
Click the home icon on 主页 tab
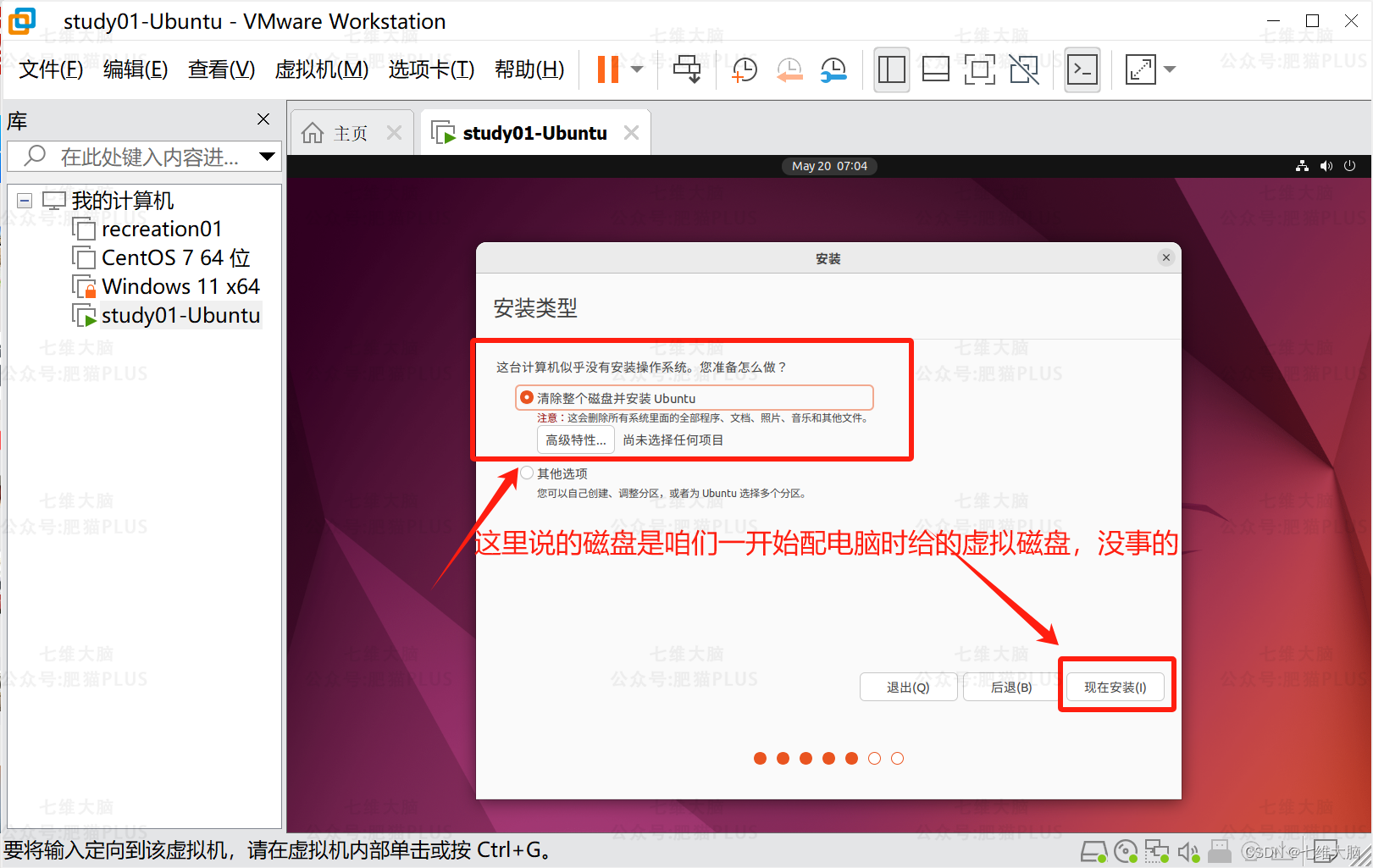313,133
